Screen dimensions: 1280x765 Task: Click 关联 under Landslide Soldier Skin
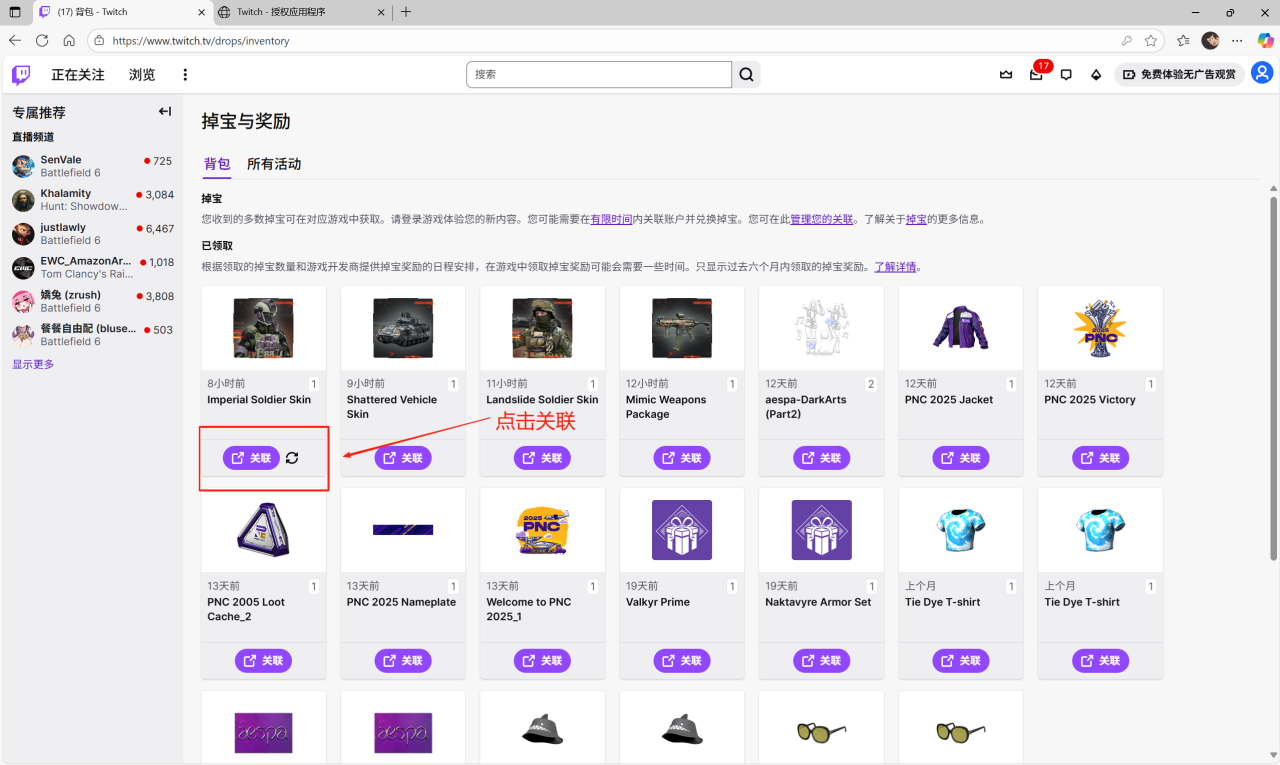click(x=542, y=458)
